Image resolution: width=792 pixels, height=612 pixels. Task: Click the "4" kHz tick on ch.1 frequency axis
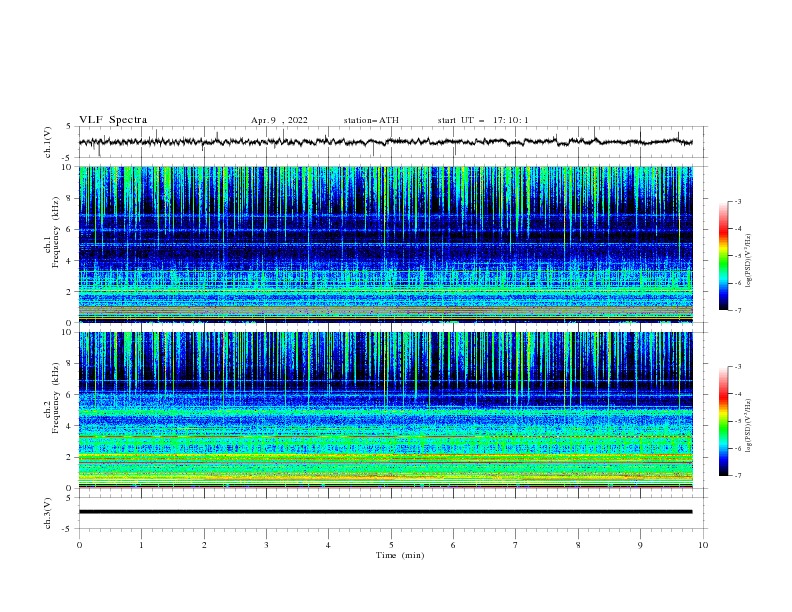(x=70, y=261)
